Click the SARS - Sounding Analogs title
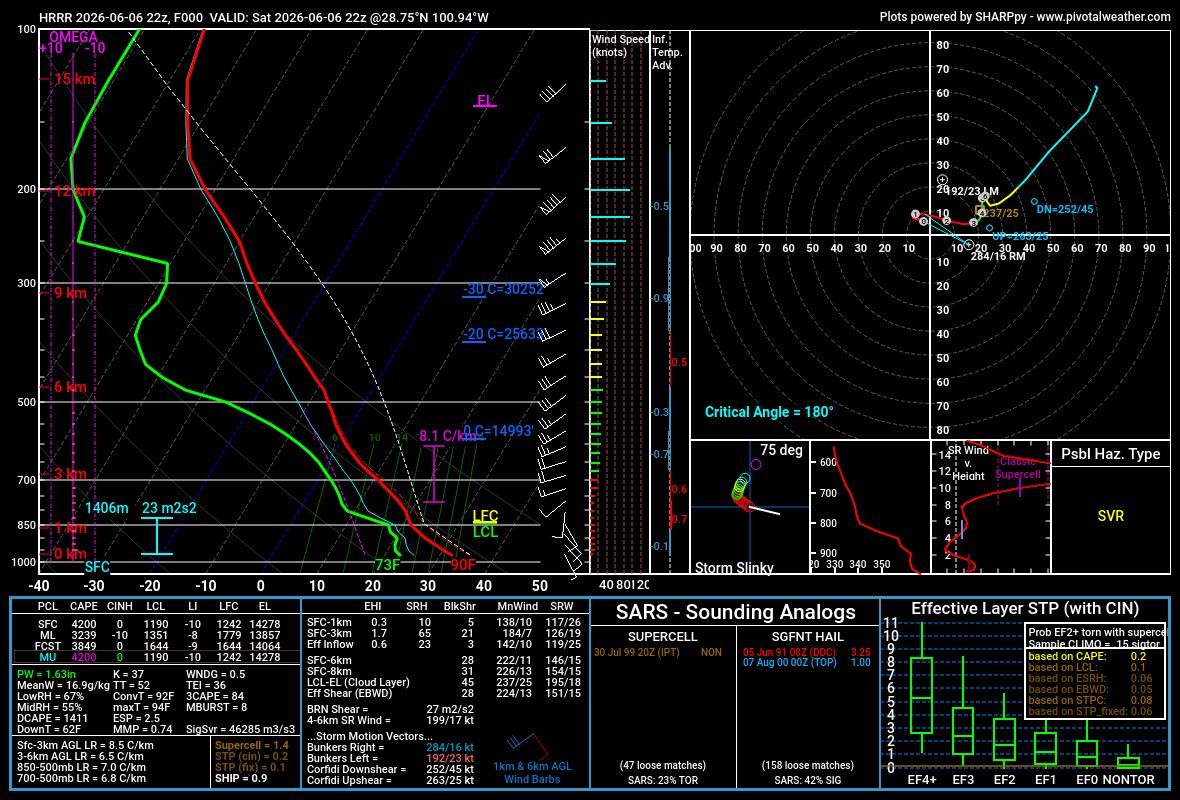This screenshot has height=800, width=1180. point(735,612)
